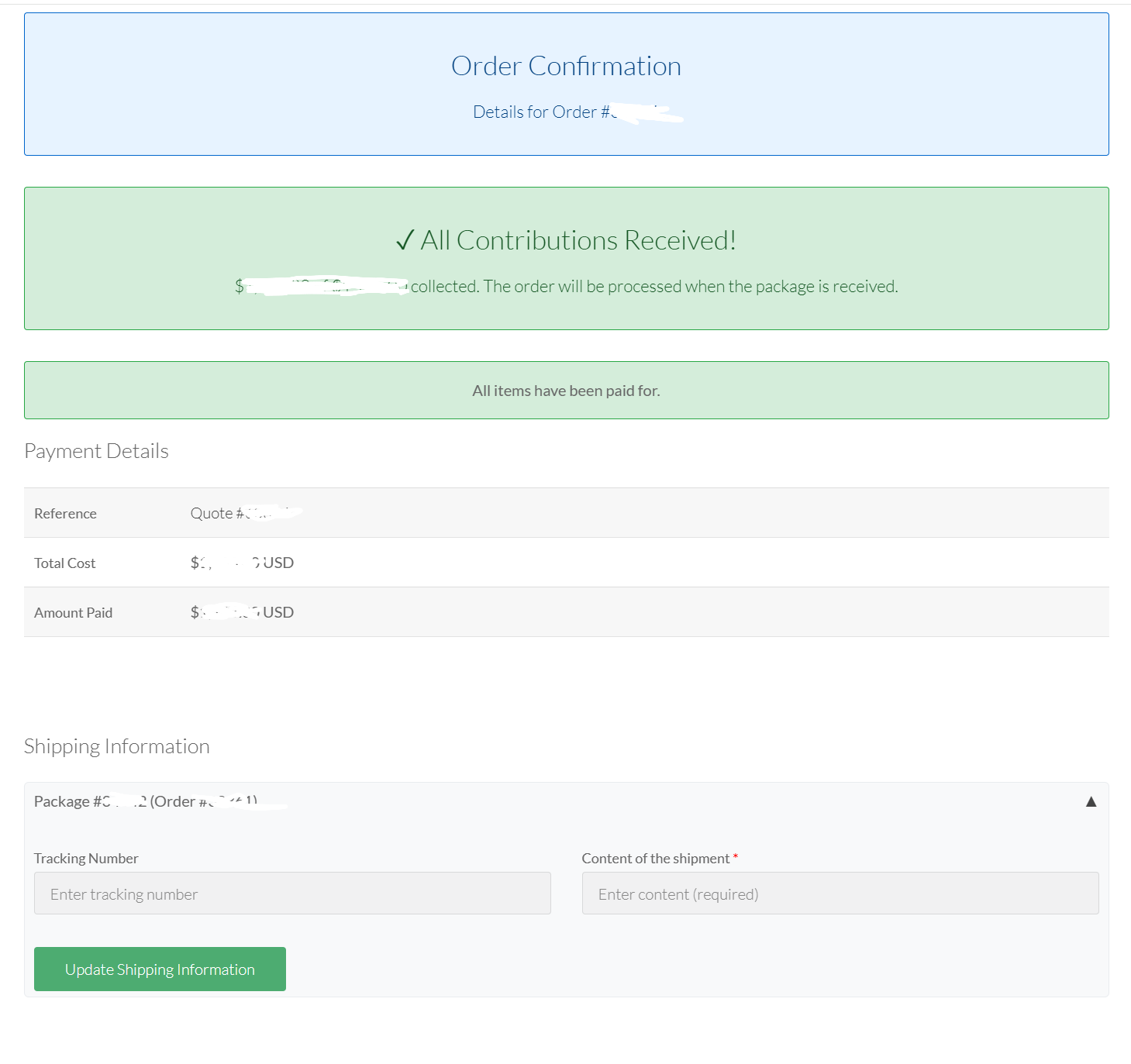
Task: Focus the Content of the shipment field
Action: point(840,894)
